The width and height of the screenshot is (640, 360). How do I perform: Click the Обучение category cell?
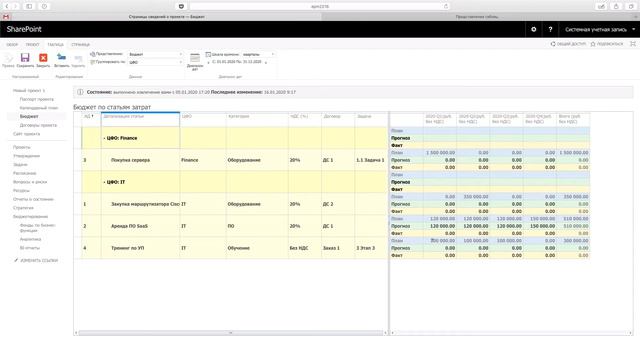point(257,248)
